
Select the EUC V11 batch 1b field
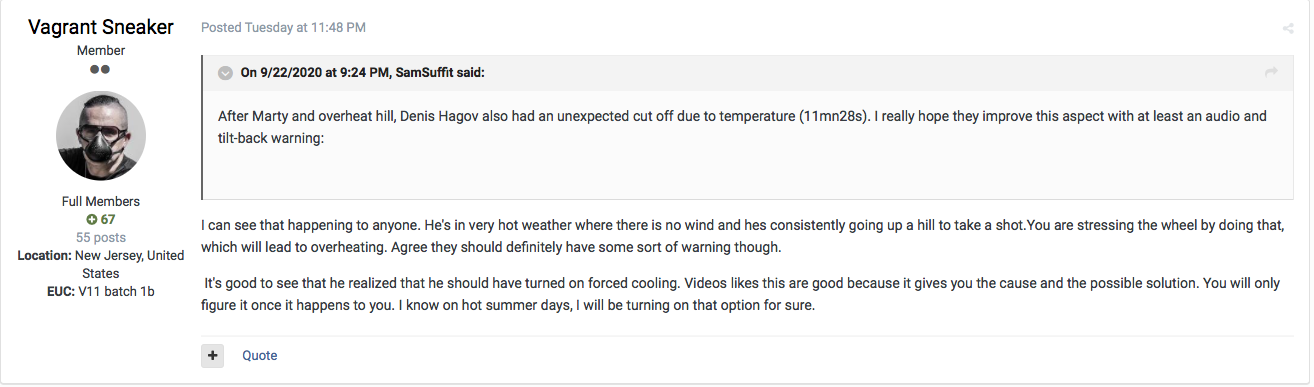pyautogui.click(x=101, y=291)
